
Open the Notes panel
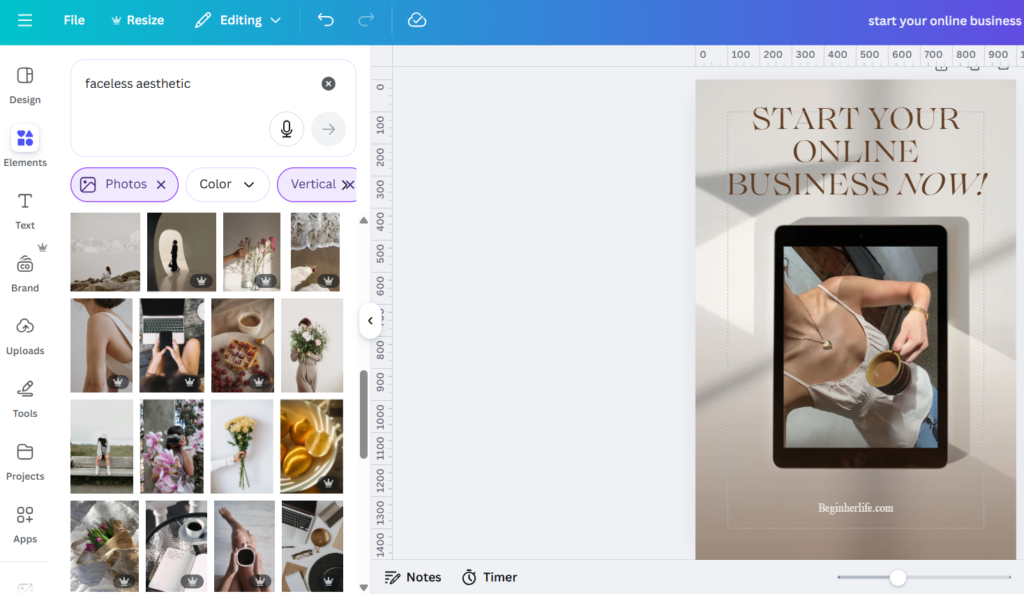pos(413,577)
